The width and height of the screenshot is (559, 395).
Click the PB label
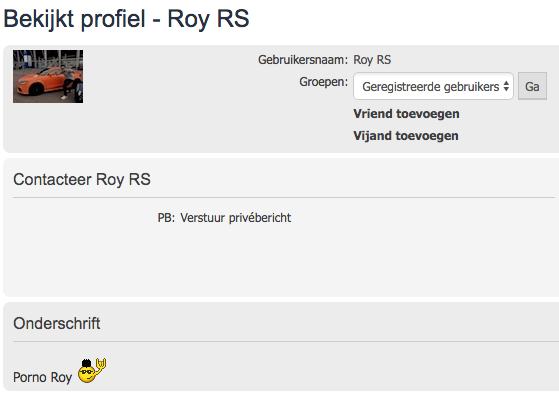tap(166, 217)
